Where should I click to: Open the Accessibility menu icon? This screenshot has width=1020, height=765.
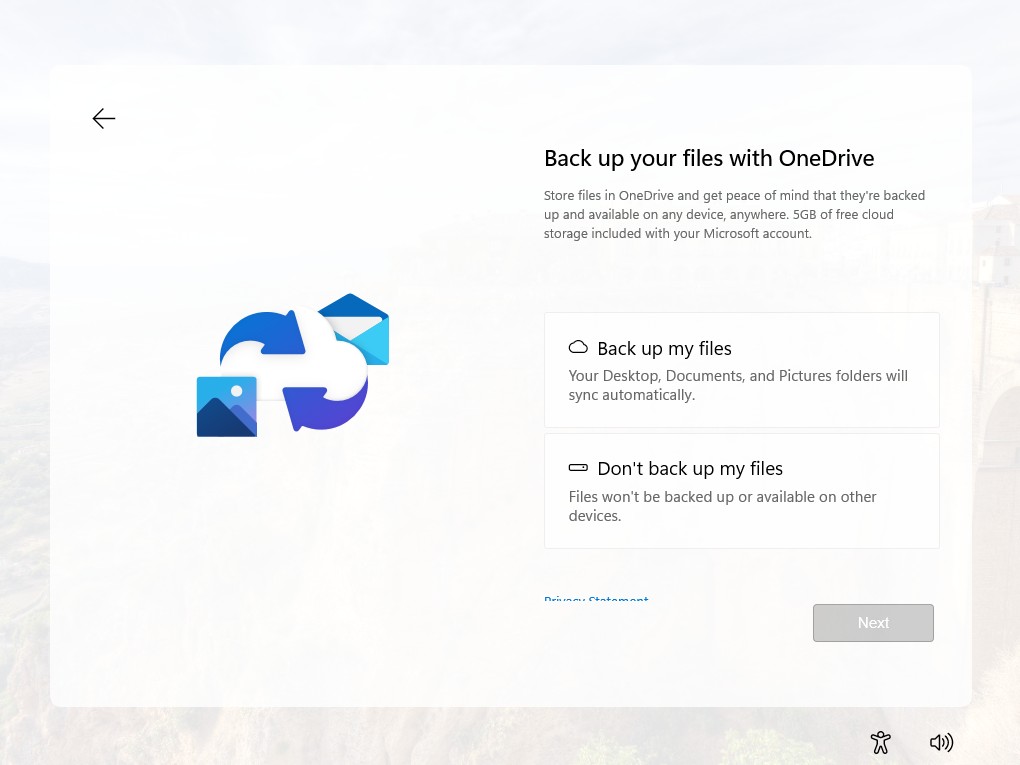click(x=880, y=742)
